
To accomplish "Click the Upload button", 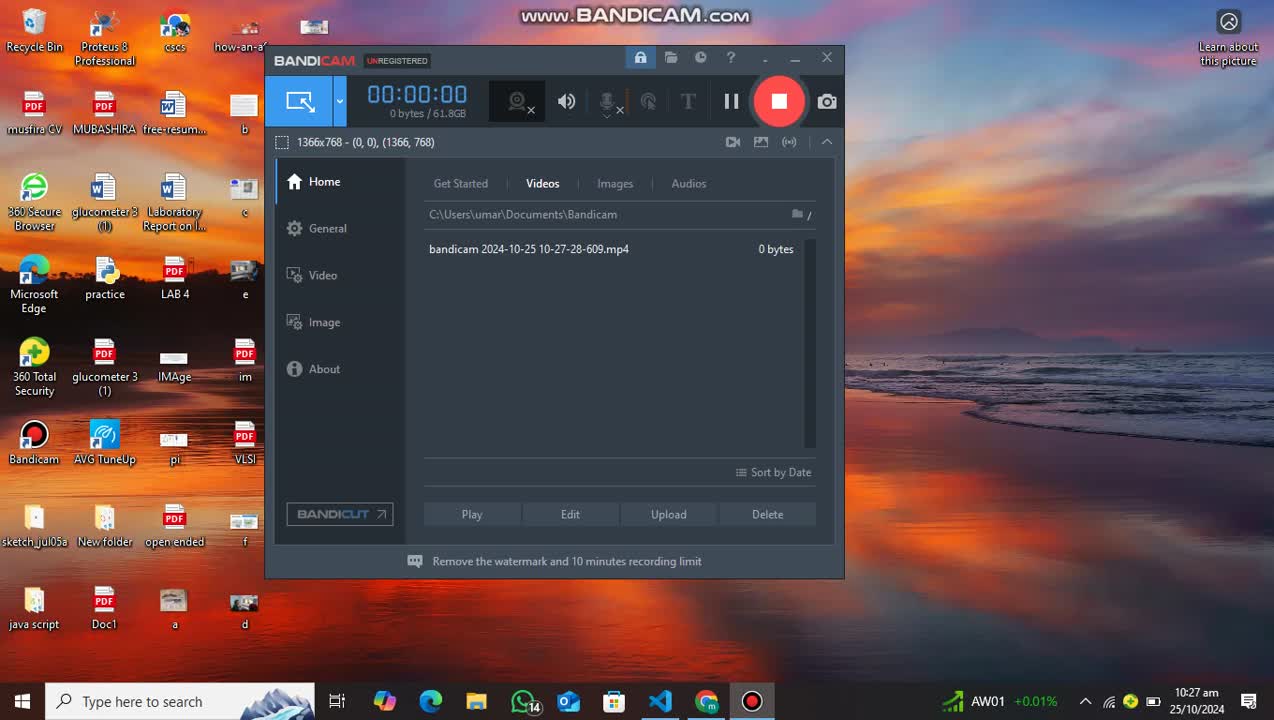I will point(669,514).
